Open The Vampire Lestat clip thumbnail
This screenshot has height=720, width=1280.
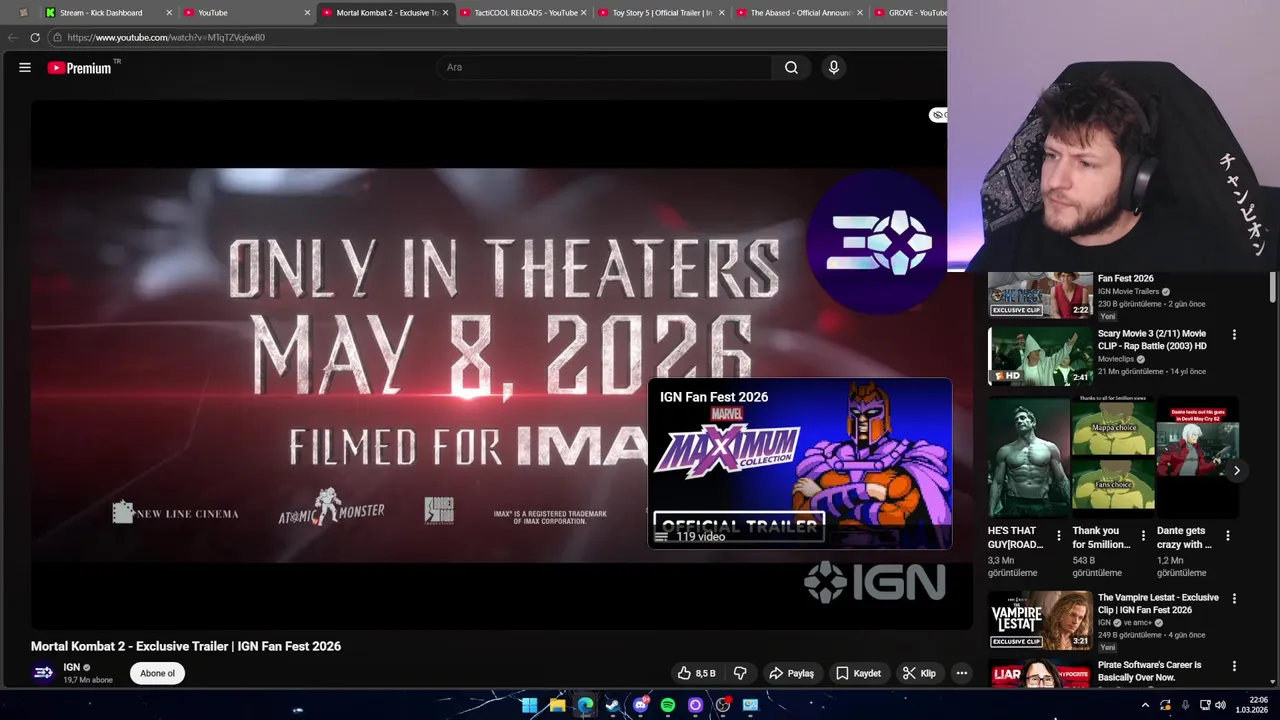click(1040, 620)
